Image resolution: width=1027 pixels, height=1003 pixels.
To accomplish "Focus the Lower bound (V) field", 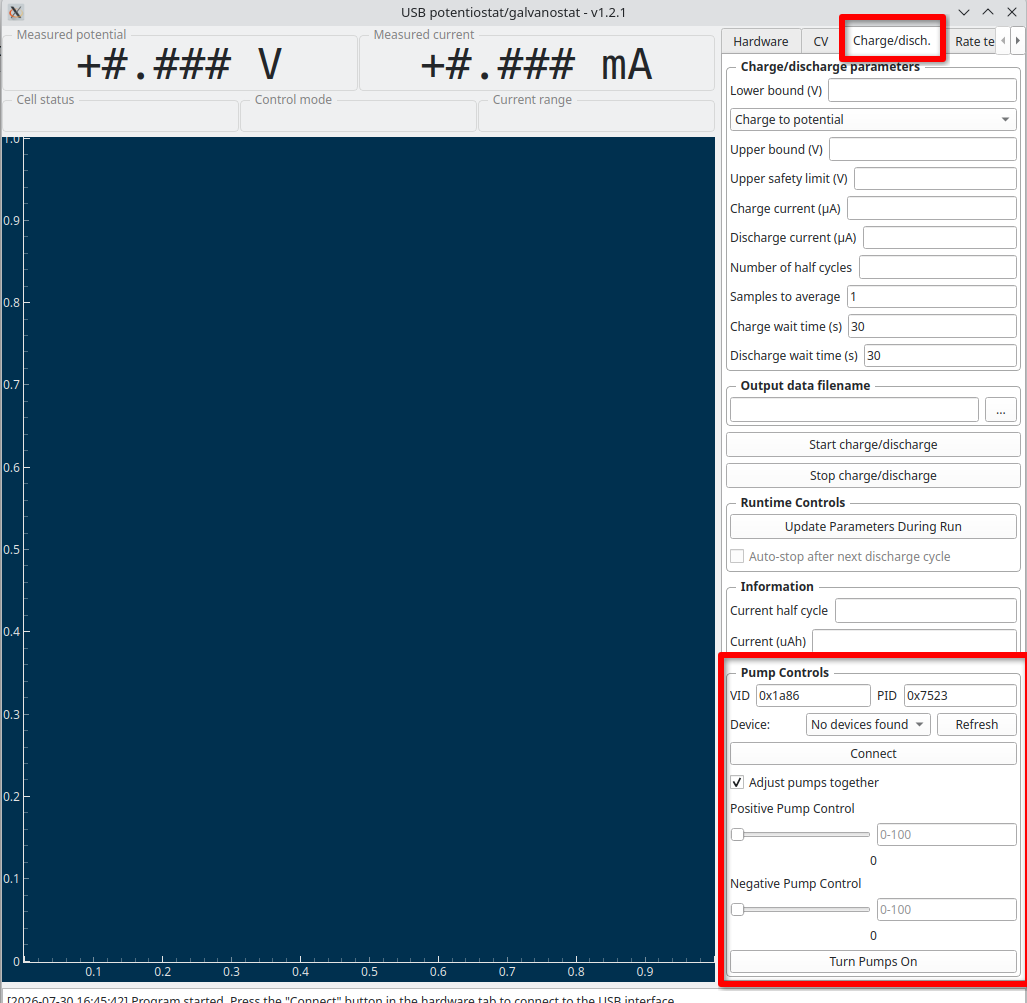I will (x=922, y=90).
